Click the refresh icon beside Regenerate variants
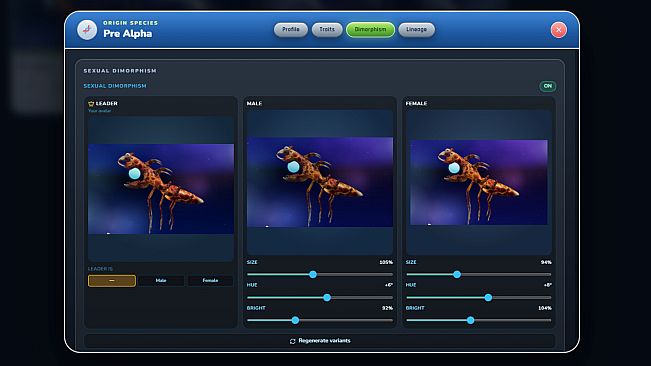The height and width of the screenshot is (366, 651). pyautogui.click(x=292, y=341)
